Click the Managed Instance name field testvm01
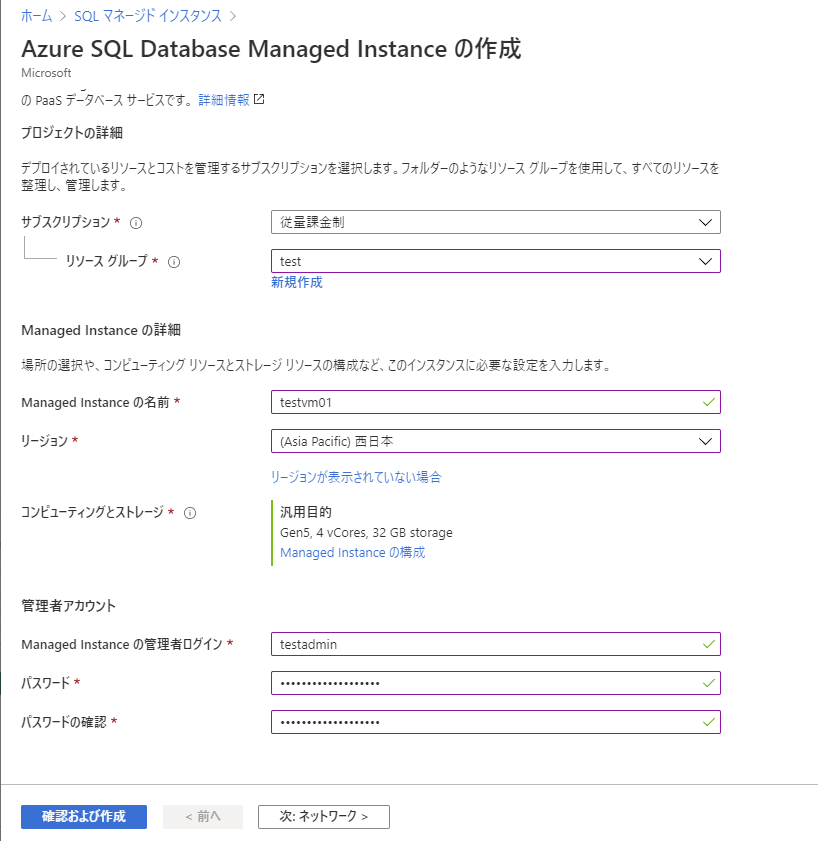The image size is (818, 841). (x=496, y=402)
